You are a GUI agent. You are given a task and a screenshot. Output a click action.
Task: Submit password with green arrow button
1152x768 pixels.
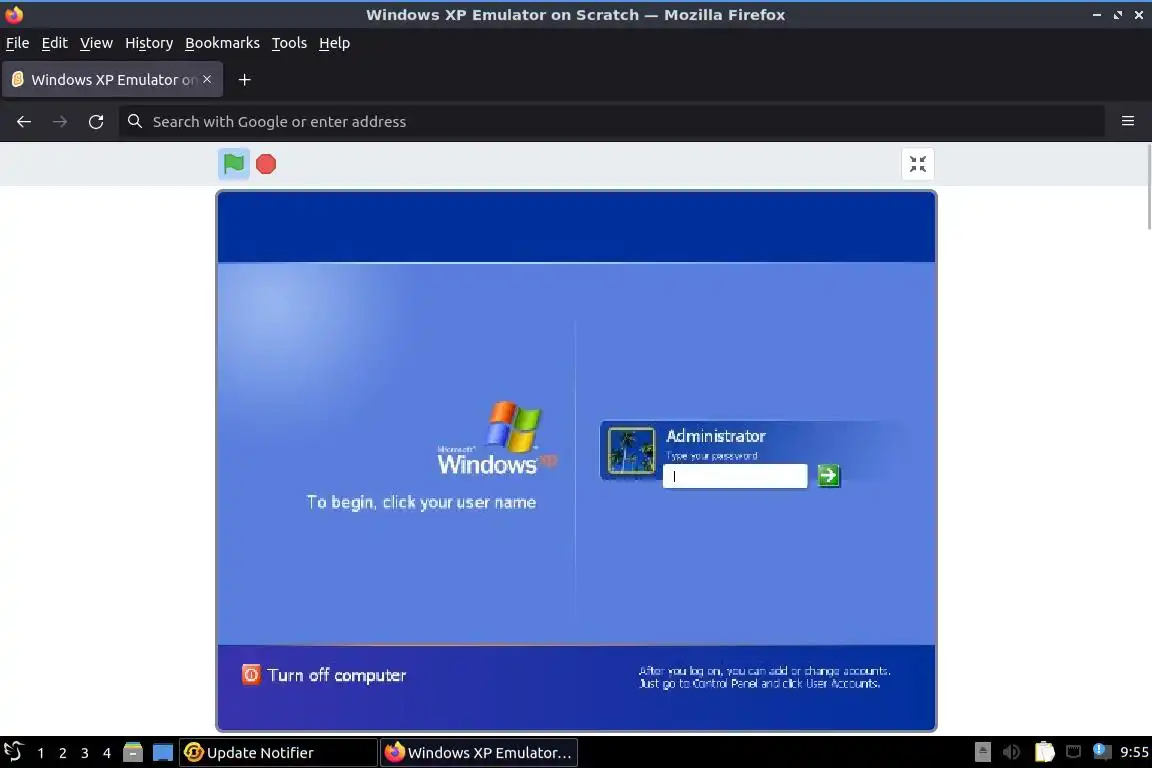[x=829, y=475]
